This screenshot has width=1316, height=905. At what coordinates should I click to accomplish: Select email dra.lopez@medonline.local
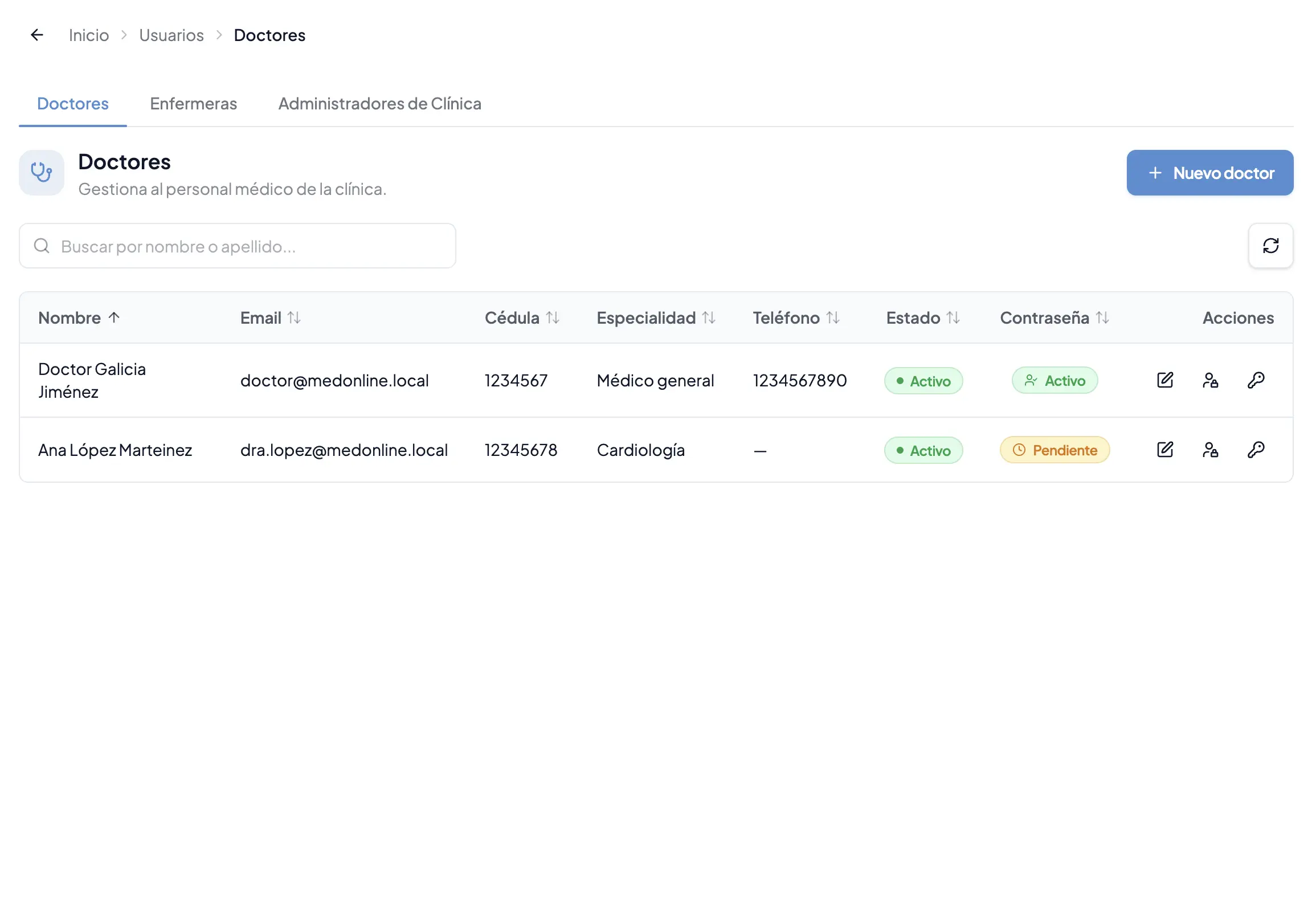[344, 450]
